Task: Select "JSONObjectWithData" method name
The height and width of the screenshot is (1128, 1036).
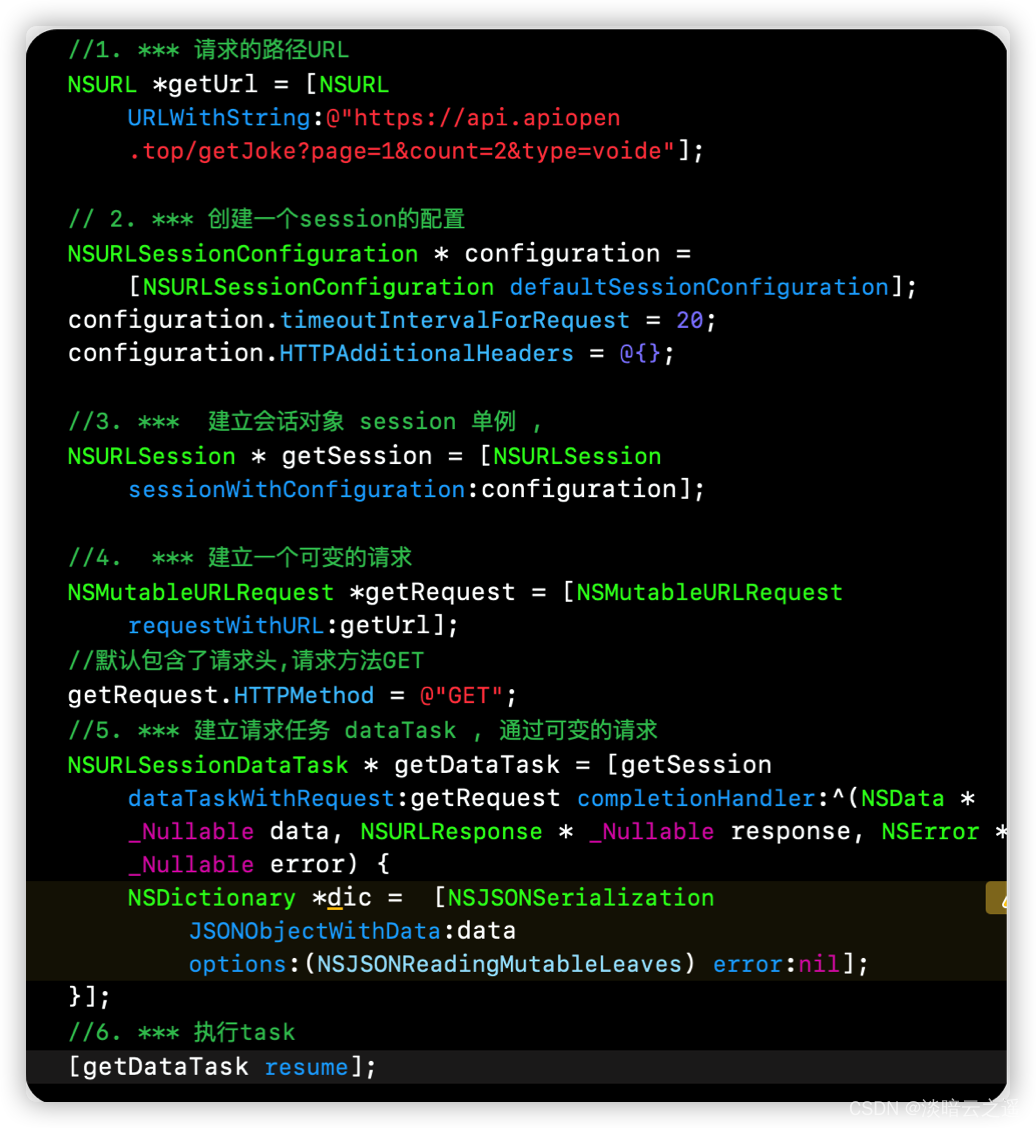Action: 314,931
